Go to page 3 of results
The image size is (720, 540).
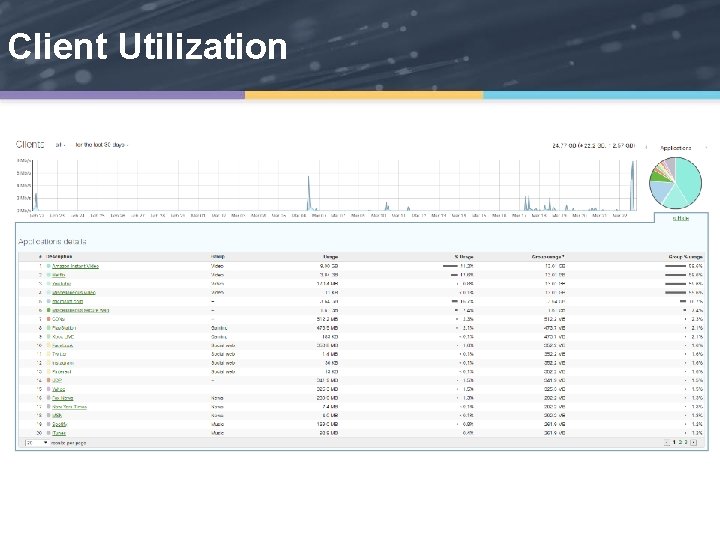pyautogui.click(x=686, y=442)
